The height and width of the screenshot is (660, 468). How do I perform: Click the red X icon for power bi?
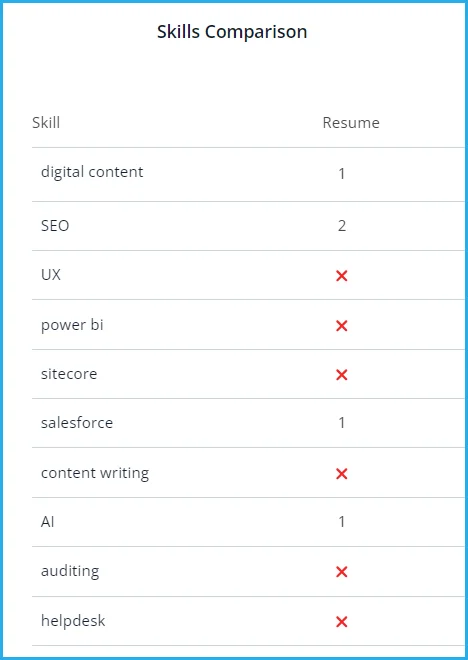click(341, 325)
